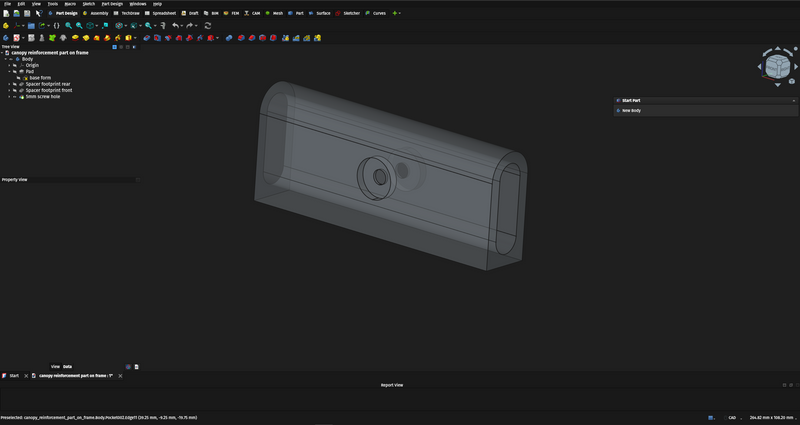Collapse the Start Part task panel
The height and width of the screenshot is (425, 800).
(x=793, y=101)
